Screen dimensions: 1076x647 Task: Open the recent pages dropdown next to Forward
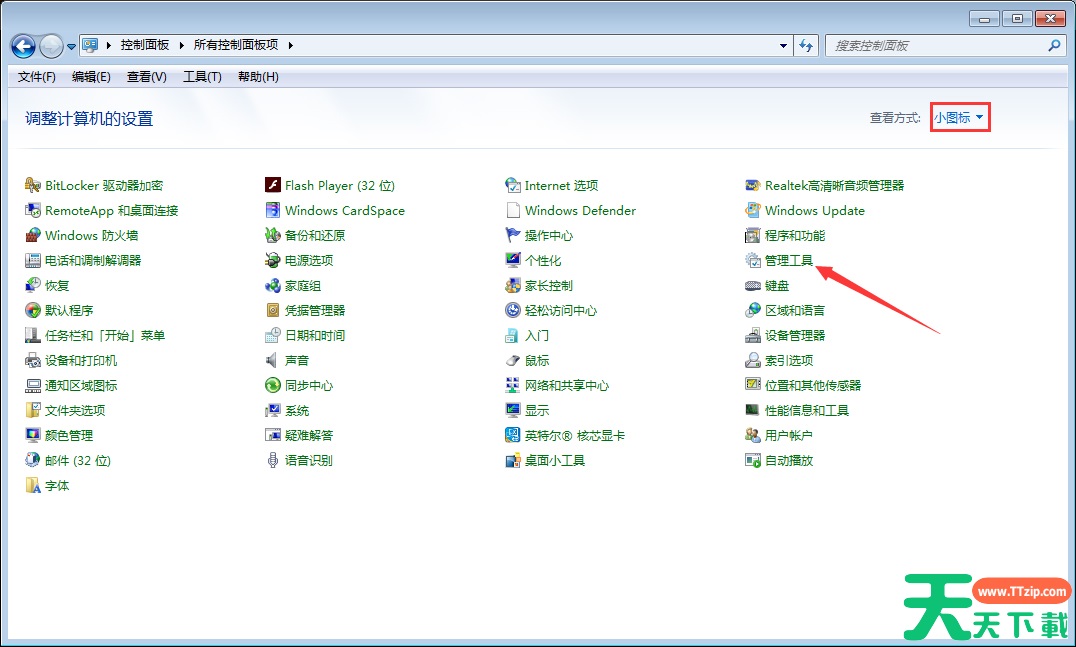72,46
